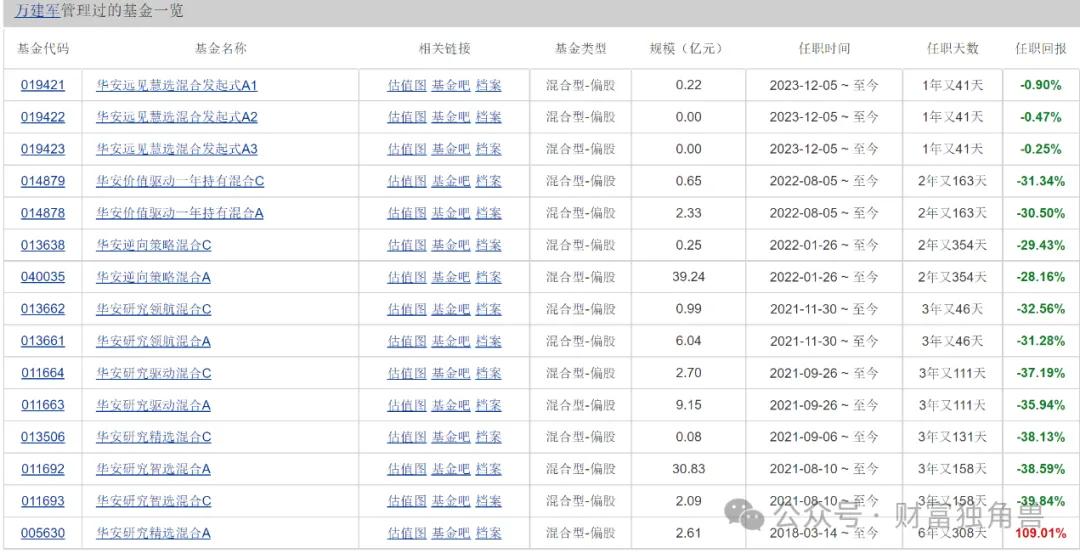Image resolution: width=1080 pixels, height=559 pixels.
Task: Open fund manager 万建军 link in header
Action: point(37,11)
